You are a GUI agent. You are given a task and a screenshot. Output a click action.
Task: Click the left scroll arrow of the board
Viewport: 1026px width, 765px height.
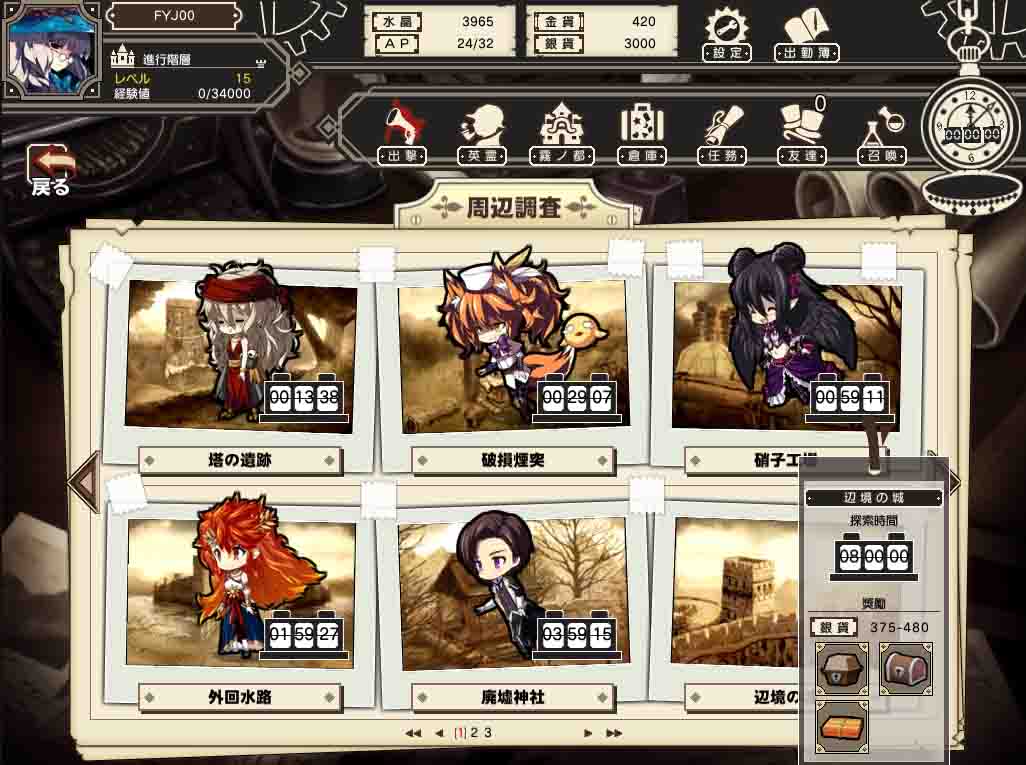pos(84,482)
